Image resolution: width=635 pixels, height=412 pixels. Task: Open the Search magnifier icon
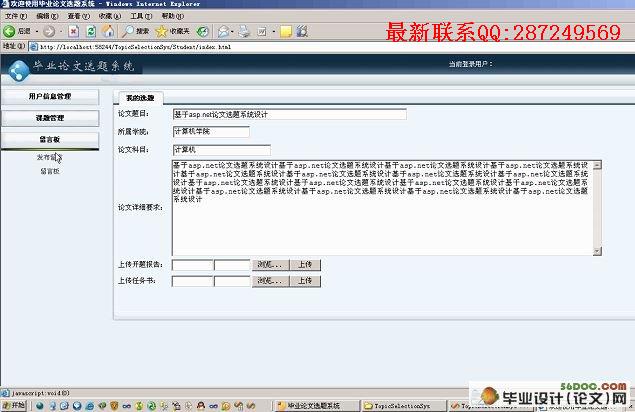[128, 31]
